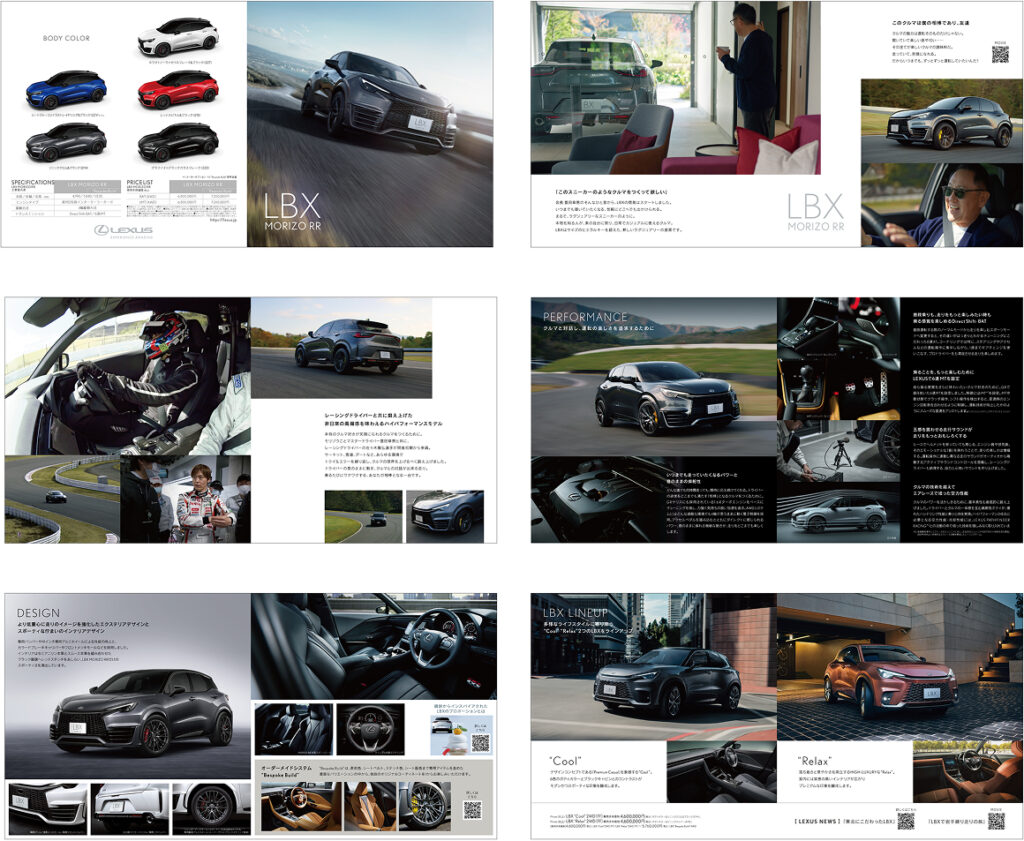Screen dimensions: 1024x841
Task: Open the photo of driver in racing suit talking
Action: 185,500
